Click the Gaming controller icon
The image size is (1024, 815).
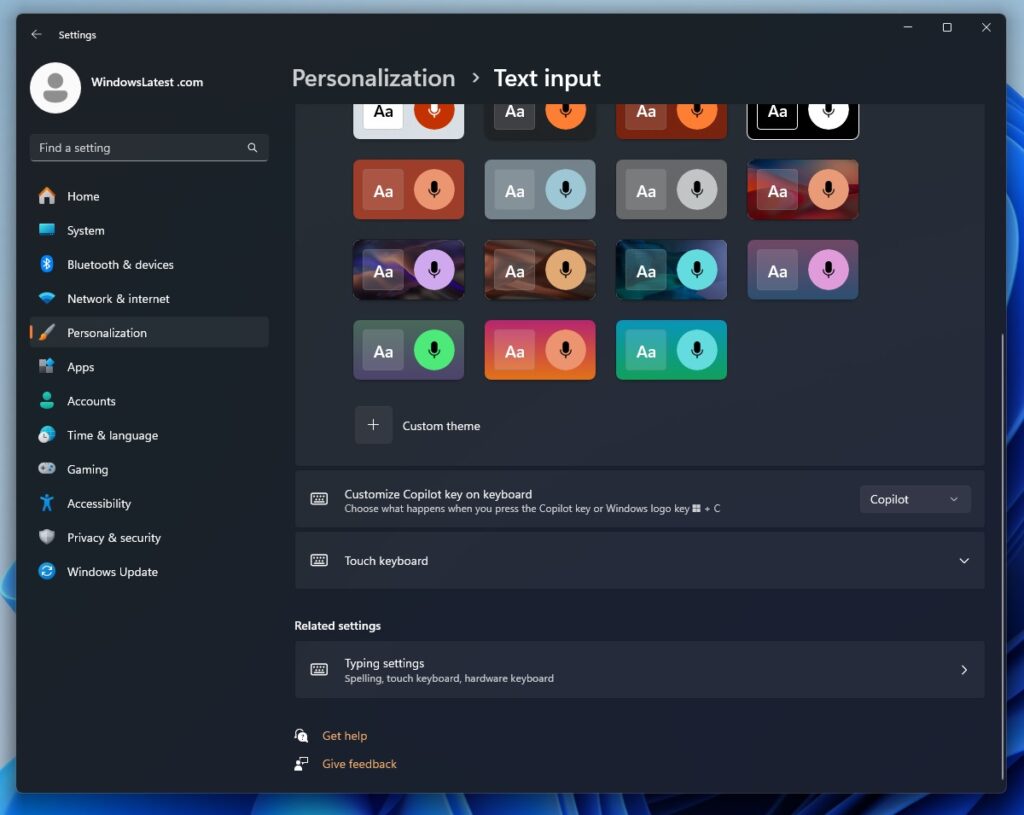pyautogui.click(x=47, y=469)
